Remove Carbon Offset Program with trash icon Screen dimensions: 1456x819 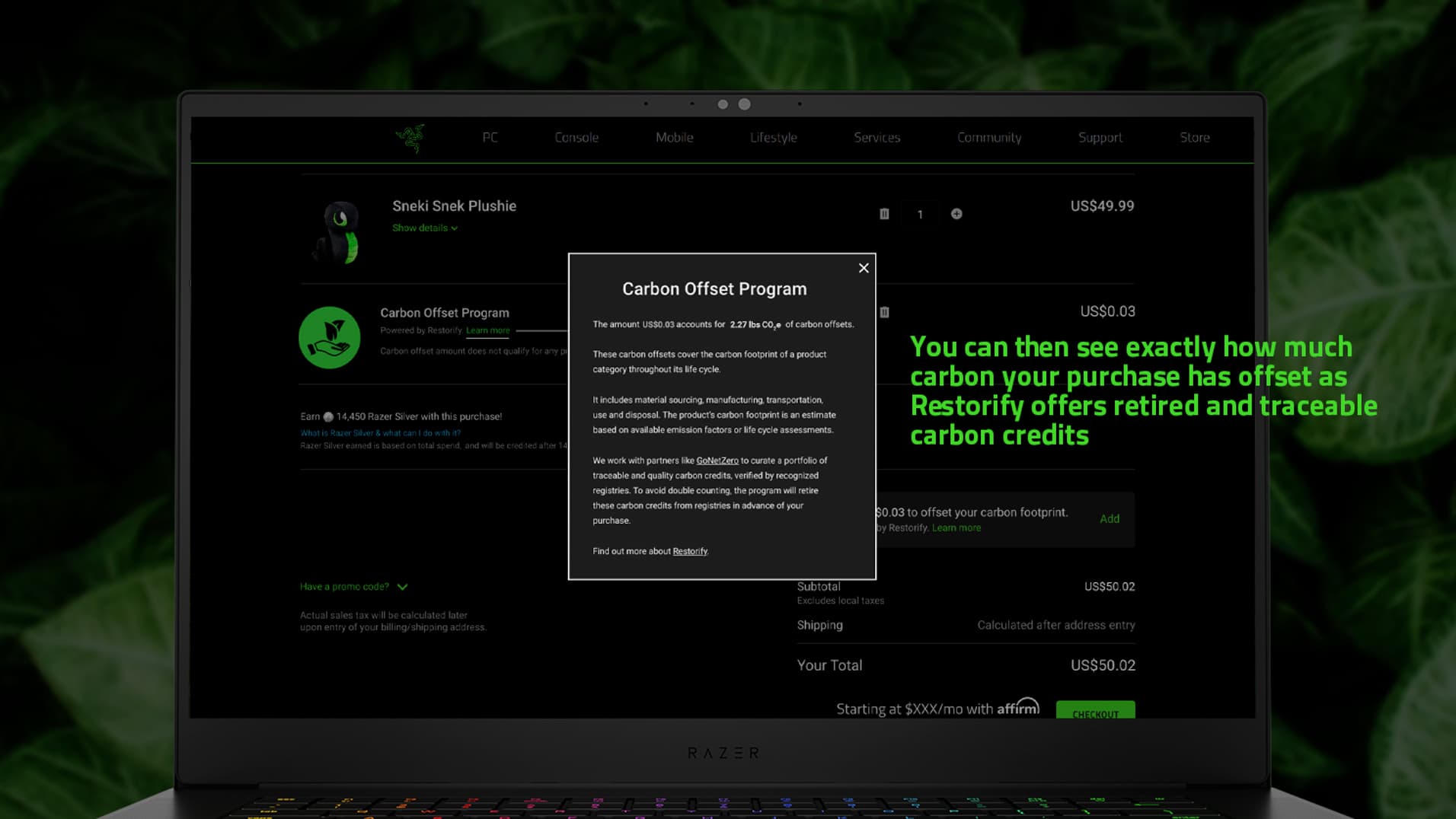[884, 312]
